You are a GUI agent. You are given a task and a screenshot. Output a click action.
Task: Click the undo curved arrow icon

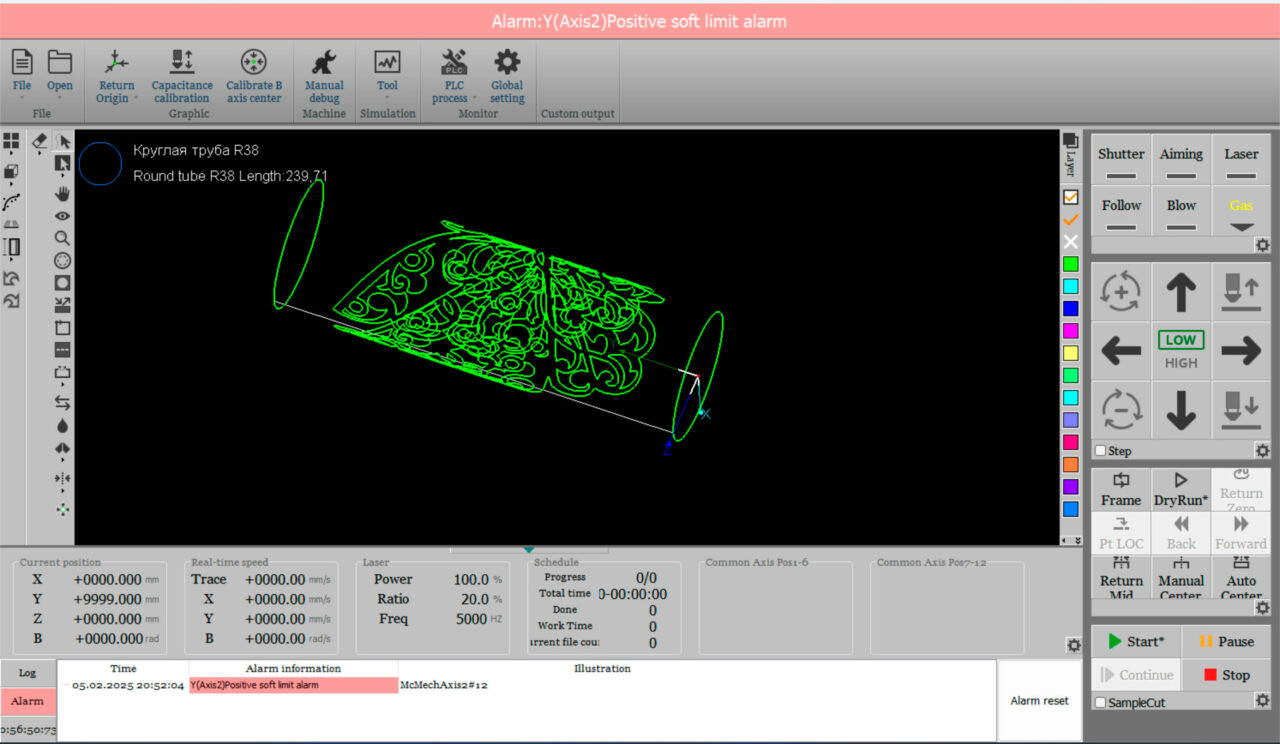pyautogui.click(x=12, y=278)
